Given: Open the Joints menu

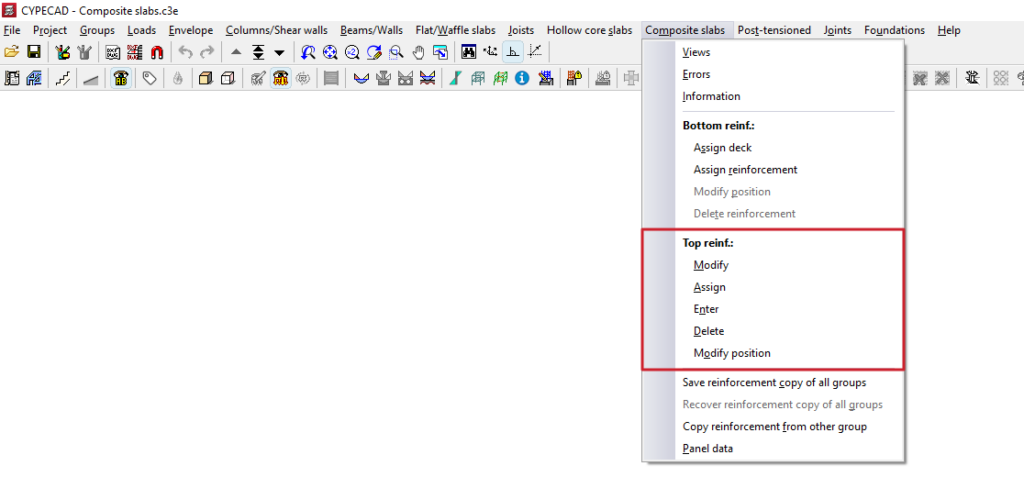Looking at the screenshot, I should point(837,30).
